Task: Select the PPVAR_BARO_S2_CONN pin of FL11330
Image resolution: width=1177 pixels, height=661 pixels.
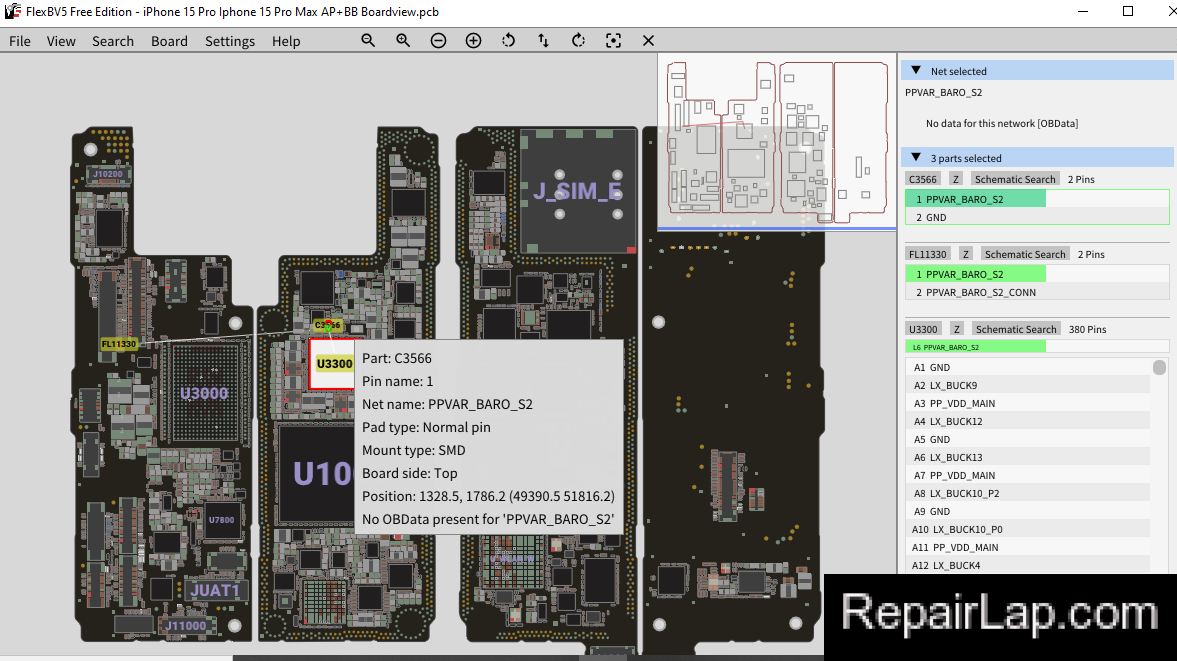Action: click(1037, 293)
